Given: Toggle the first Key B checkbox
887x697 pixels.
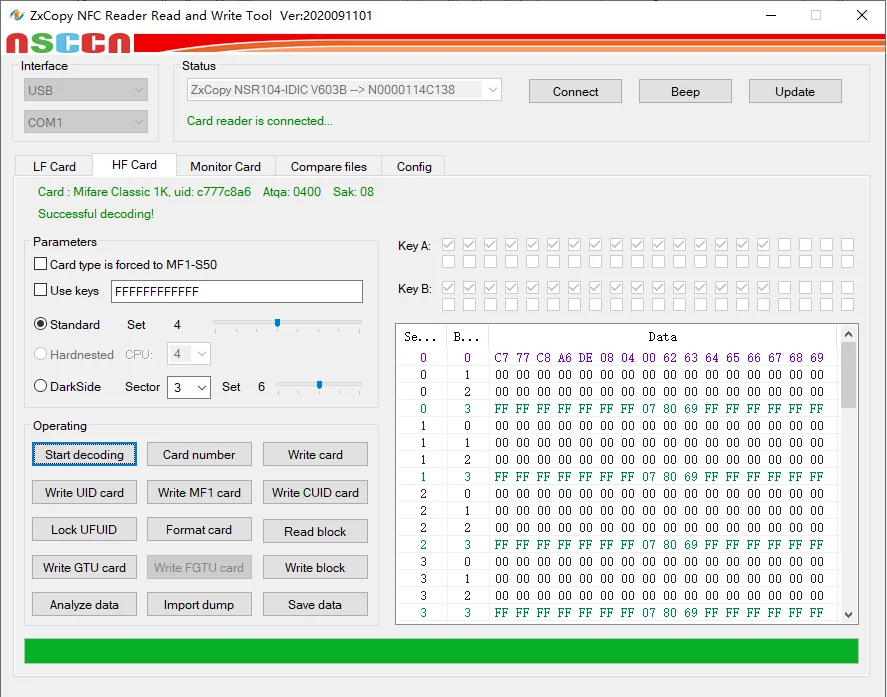Looking at the screenshot, I should [x=448, y=287].
